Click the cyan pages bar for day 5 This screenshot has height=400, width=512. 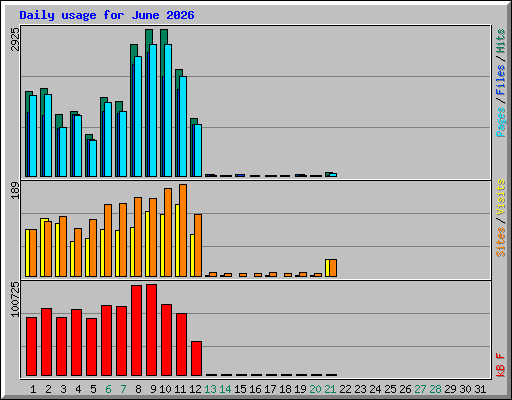pyautogui.click(x=93, y=158)
